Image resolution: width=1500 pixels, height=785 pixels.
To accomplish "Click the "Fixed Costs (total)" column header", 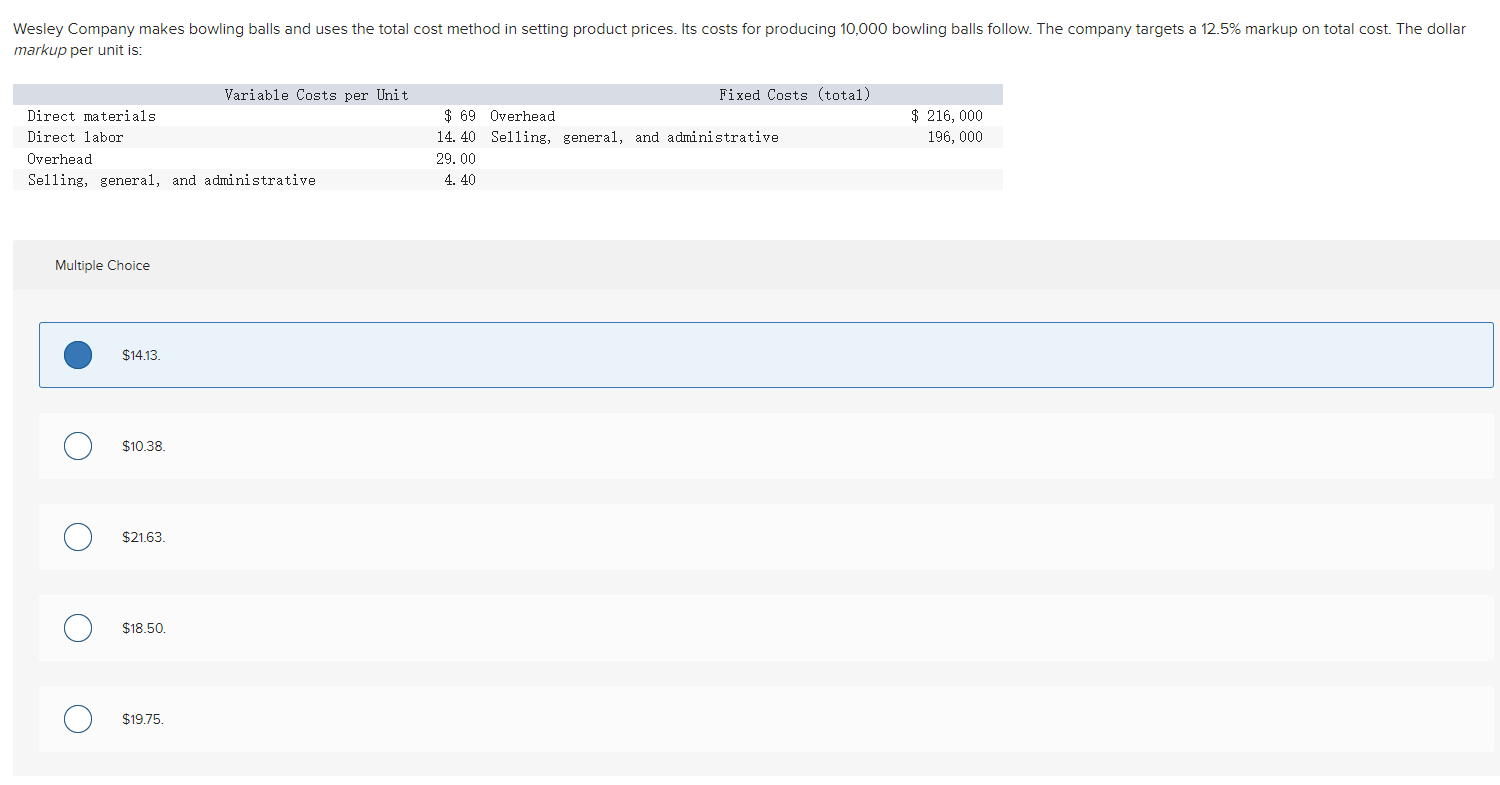I will click(795, 95).
